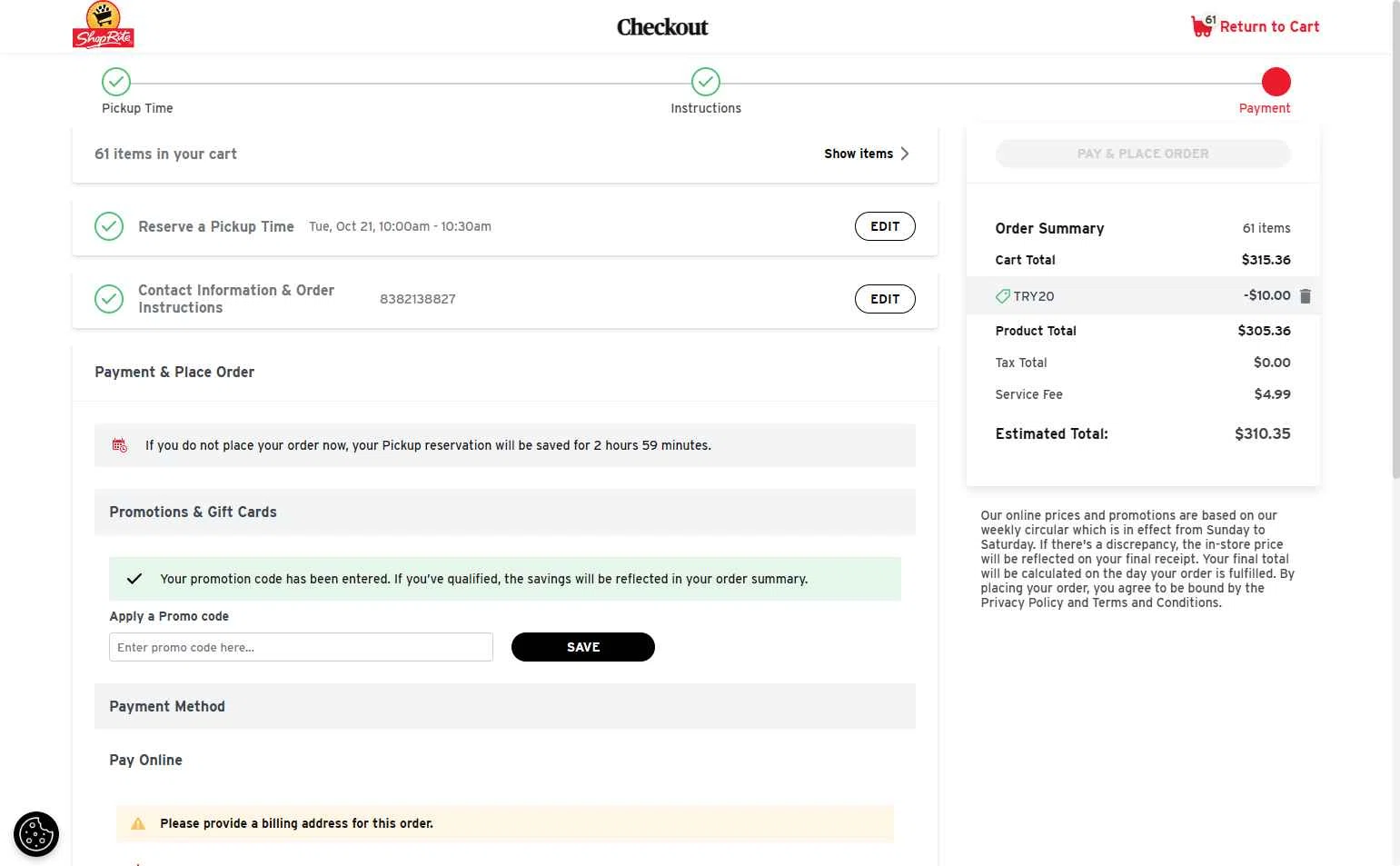
Task: Click the Reserve a Pickup Time checkmark
Action: click(109, 226)
